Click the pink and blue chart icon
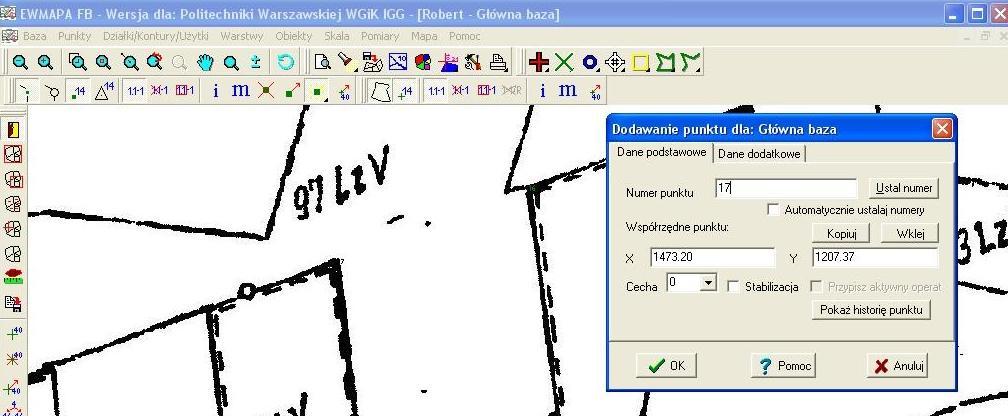Viewport: 1008px width, 416px height. (448, 62)
